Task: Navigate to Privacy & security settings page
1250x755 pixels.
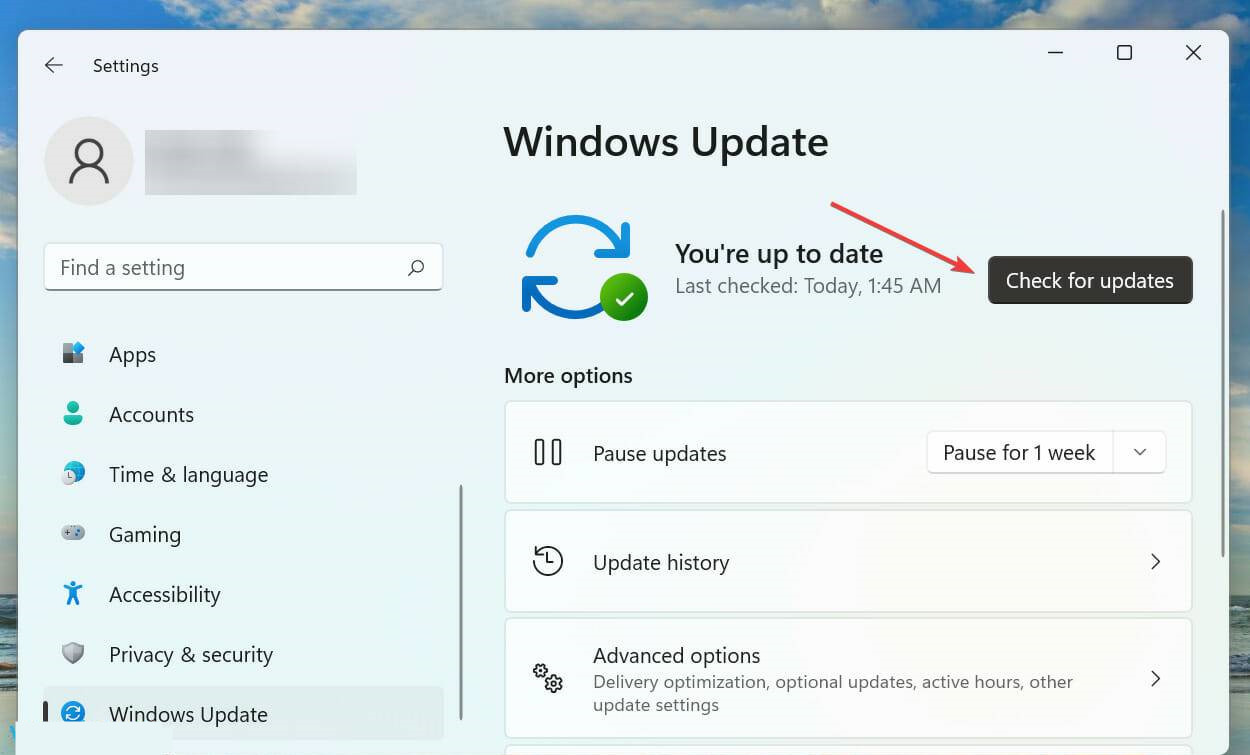Action: pos(190,654)
